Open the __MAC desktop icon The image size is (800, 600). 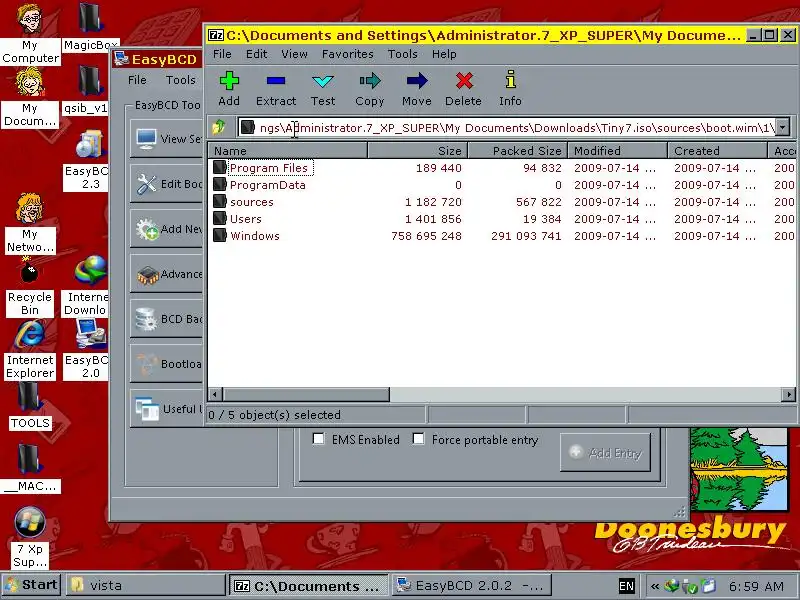click(x=30, y=469)
